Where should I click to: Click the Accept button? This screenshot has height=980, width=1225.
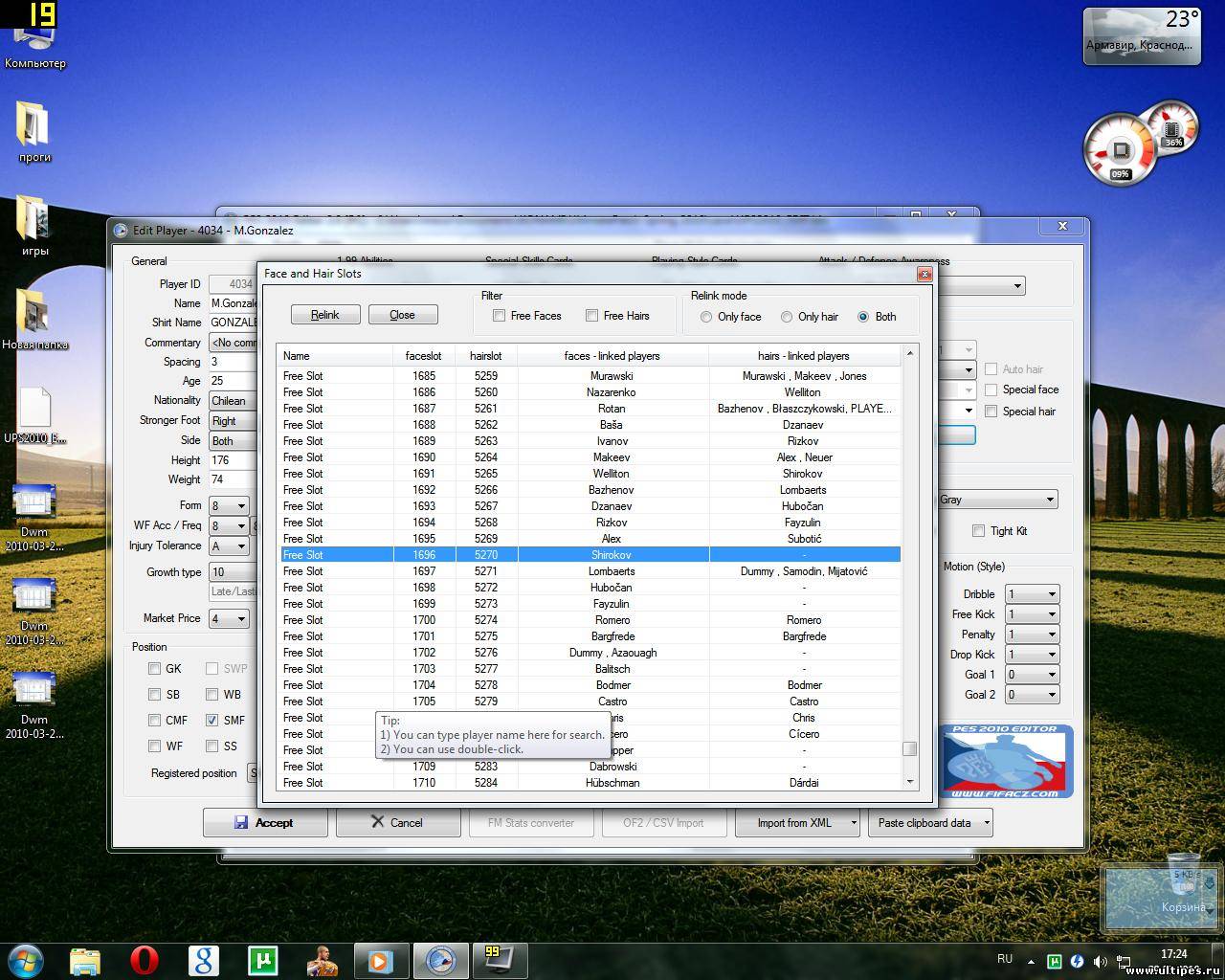pyautogui.click(x=265, y=823)
